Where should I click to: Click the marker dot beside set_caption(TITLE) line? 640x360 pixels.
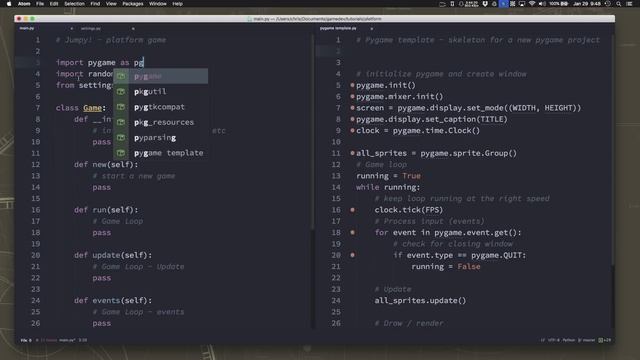352,119
